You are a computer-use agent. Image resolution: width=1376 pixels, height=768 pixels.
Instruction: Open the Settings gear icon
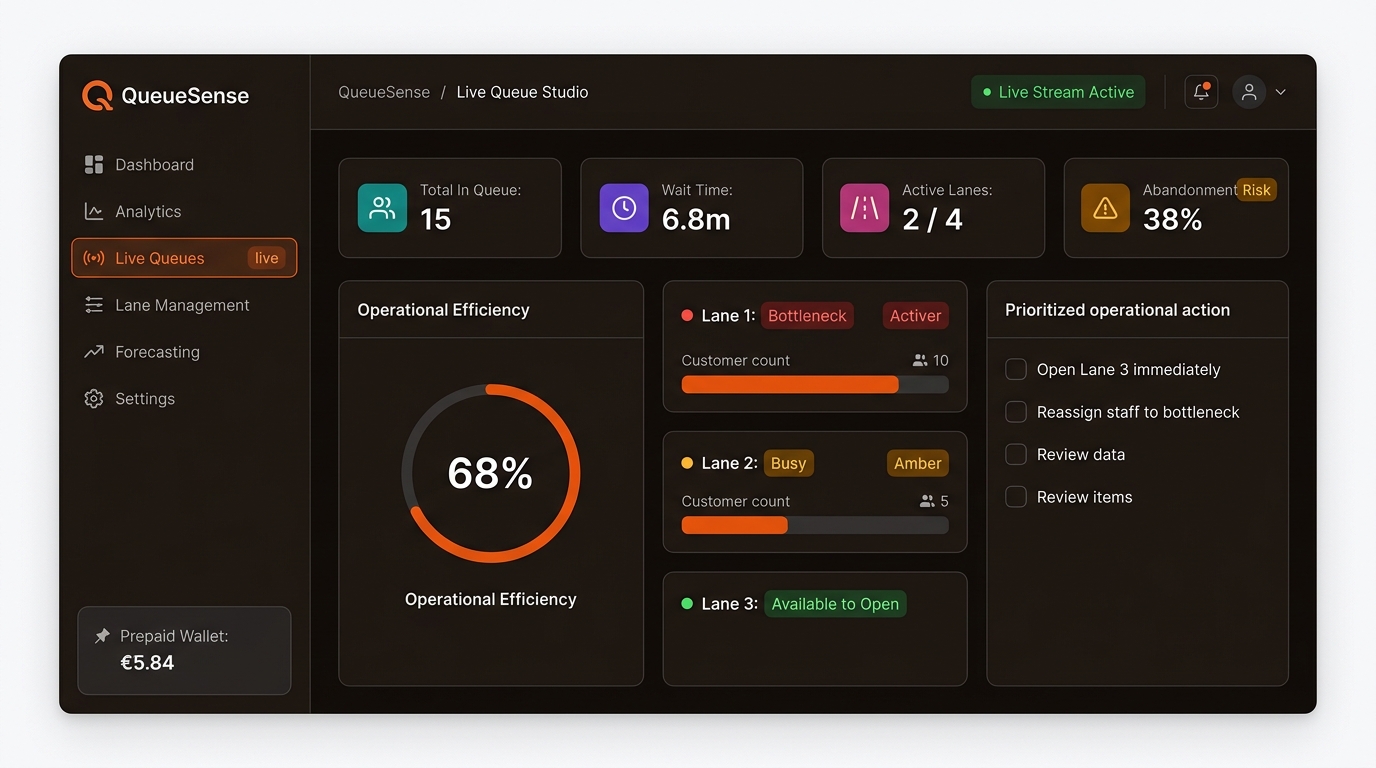(94, 398)
